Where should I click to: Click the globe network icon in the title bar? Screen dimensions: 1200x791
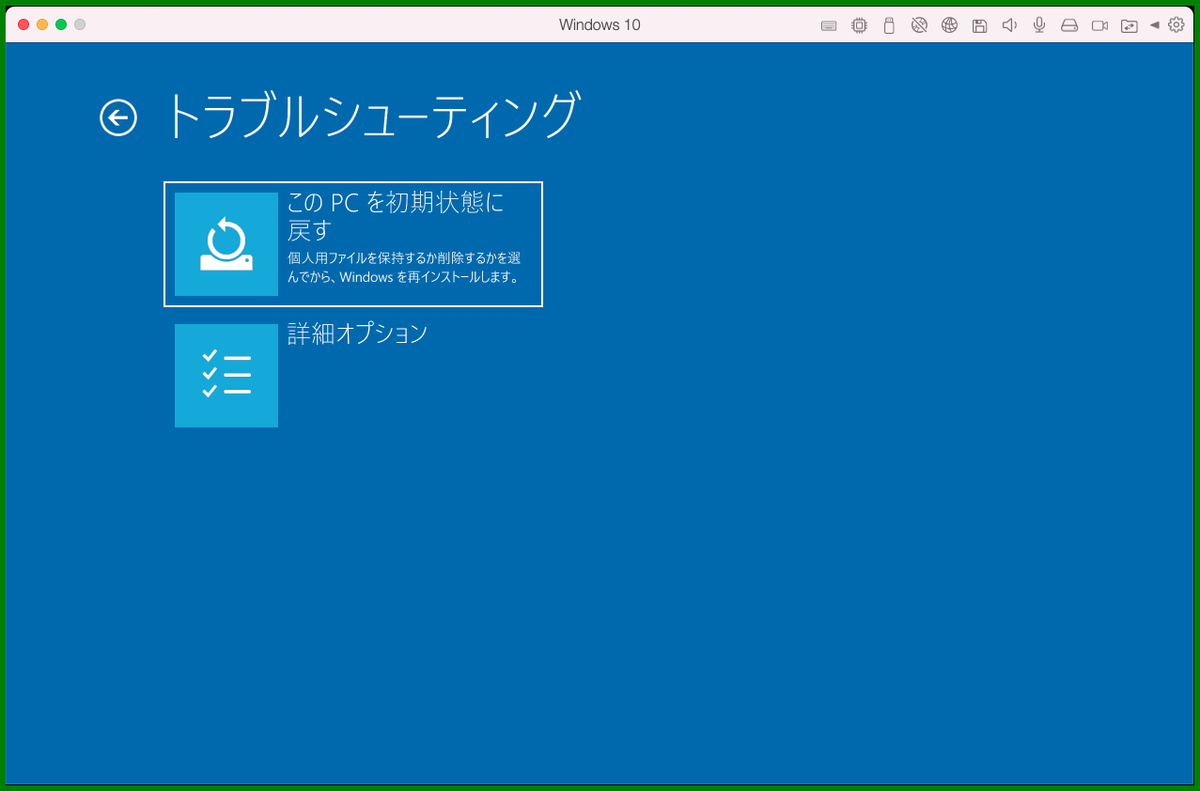tap(950, 25)
